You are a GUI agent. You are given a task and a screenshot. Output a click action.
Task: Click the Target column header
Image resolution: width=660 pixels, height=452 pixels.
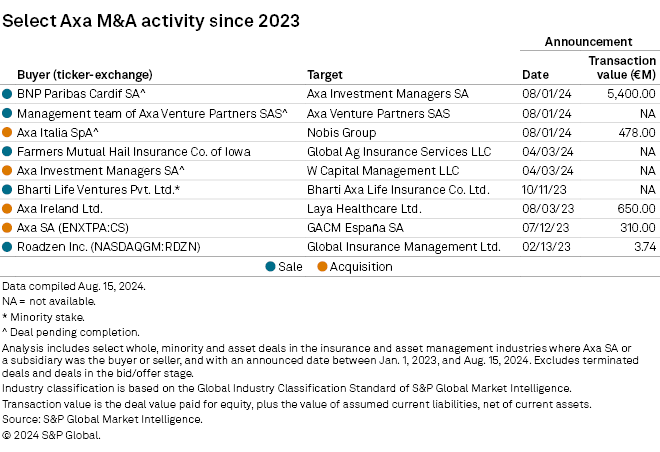(324, 74)
